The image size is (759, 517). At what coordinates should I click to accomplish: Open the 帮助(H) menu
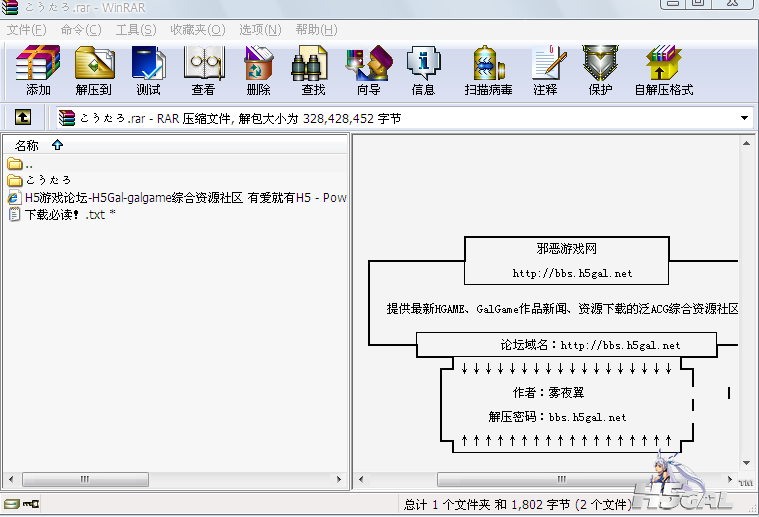316,30
